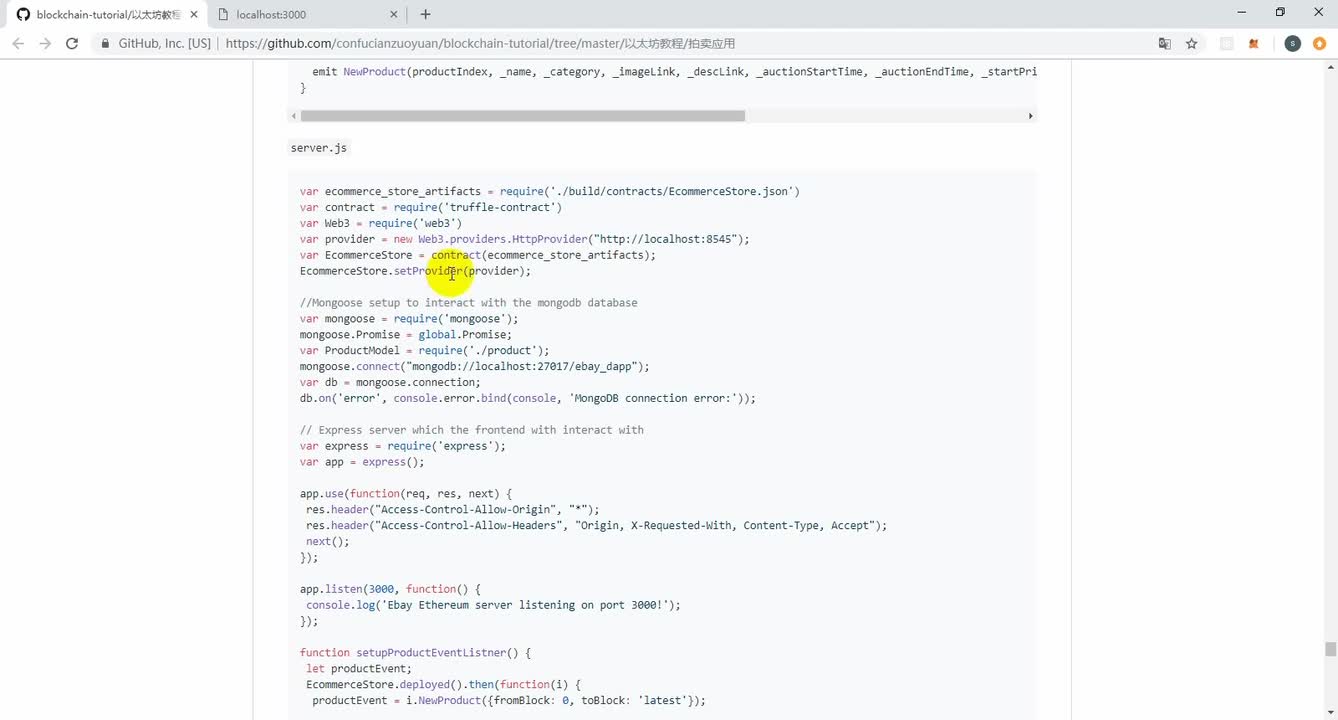Click "var express = require('express');" line
1338x720 pixels.
(x=403, y=446)
